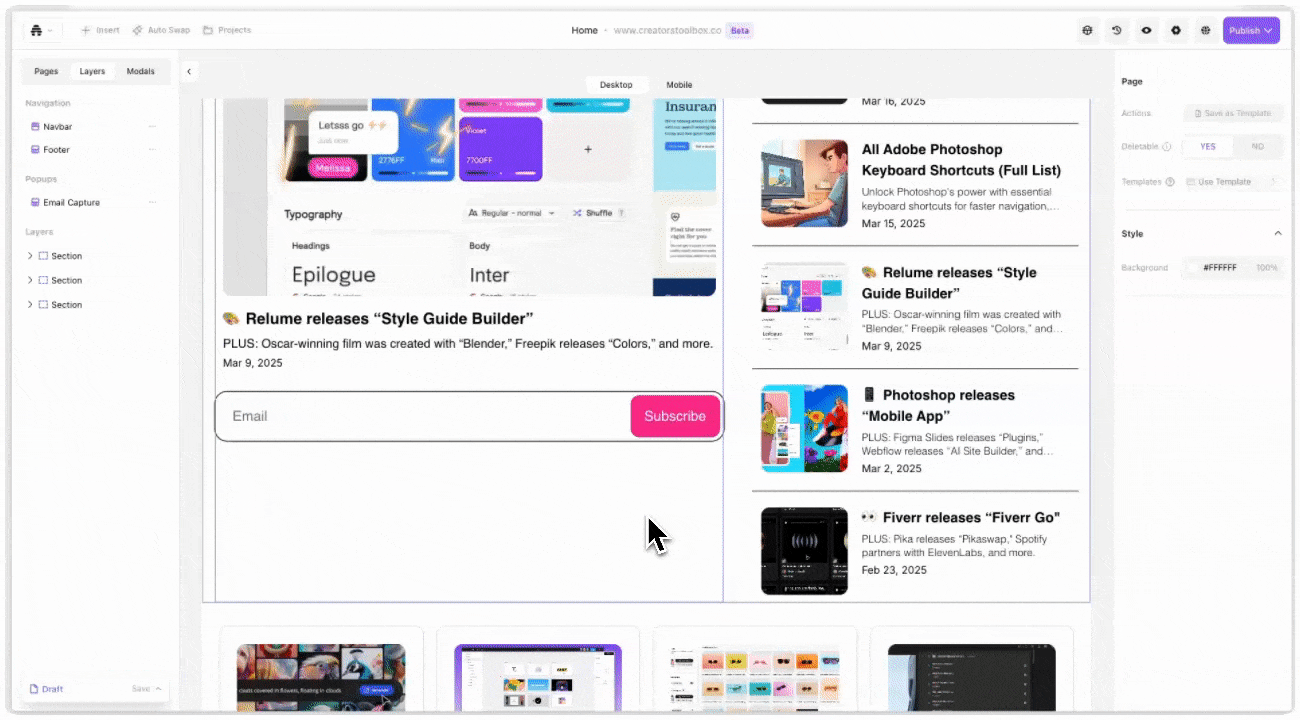This screenshot has height=720, width=1300.
Task: Click the Deletable info icon
Action: pos(1167,147)
